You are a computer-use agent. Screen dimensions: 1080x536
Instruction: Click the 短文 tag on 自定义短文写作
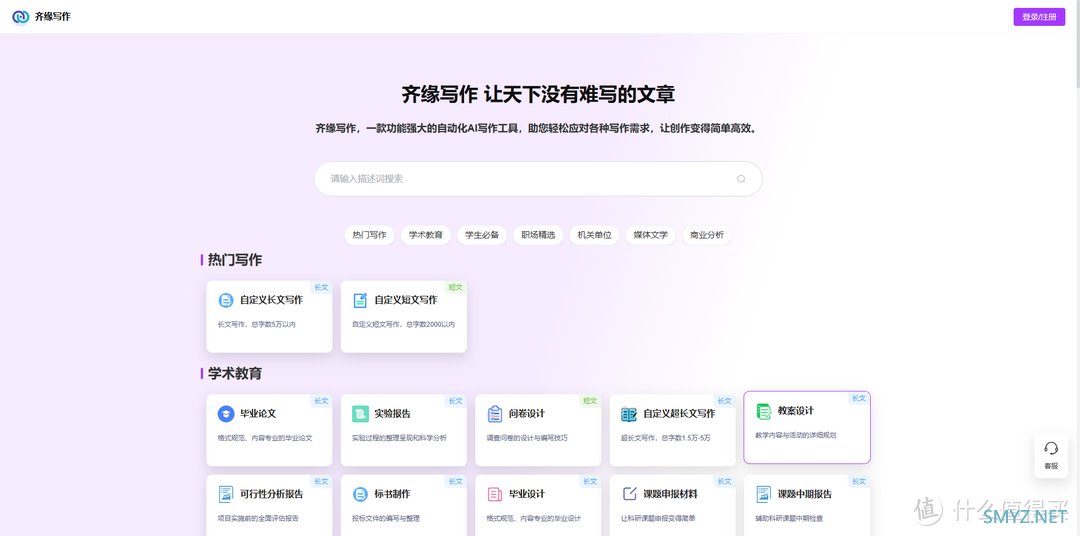click(456, 287)
